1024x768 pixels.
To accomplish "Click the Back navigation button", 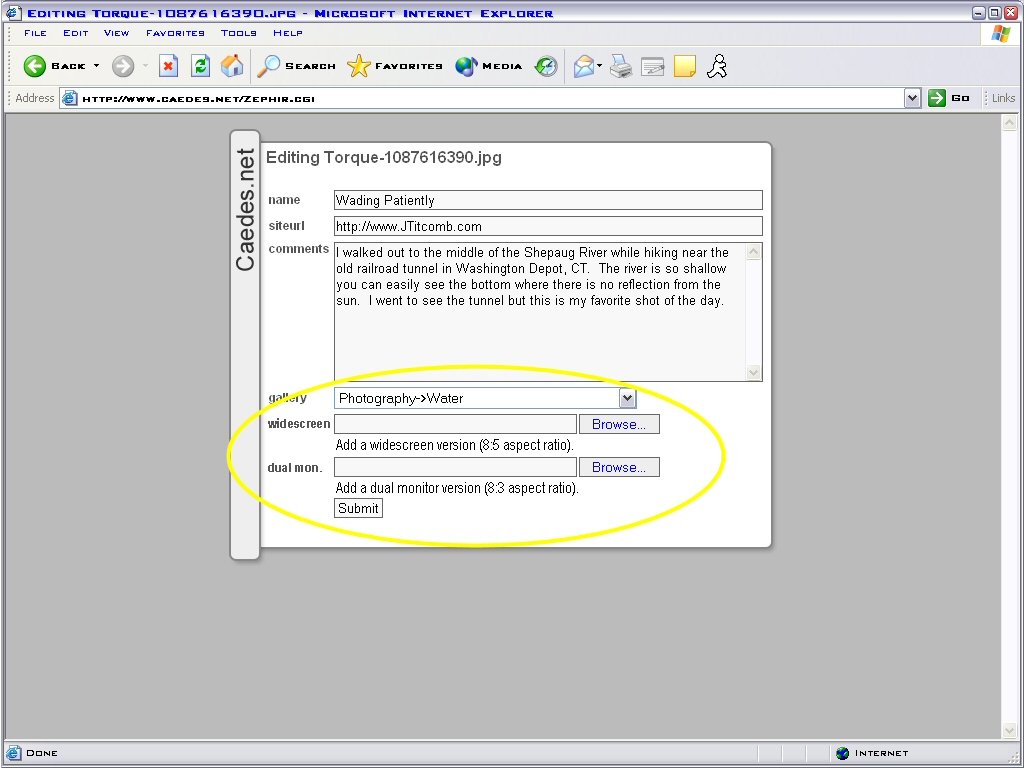I will [x=54, y=66].
